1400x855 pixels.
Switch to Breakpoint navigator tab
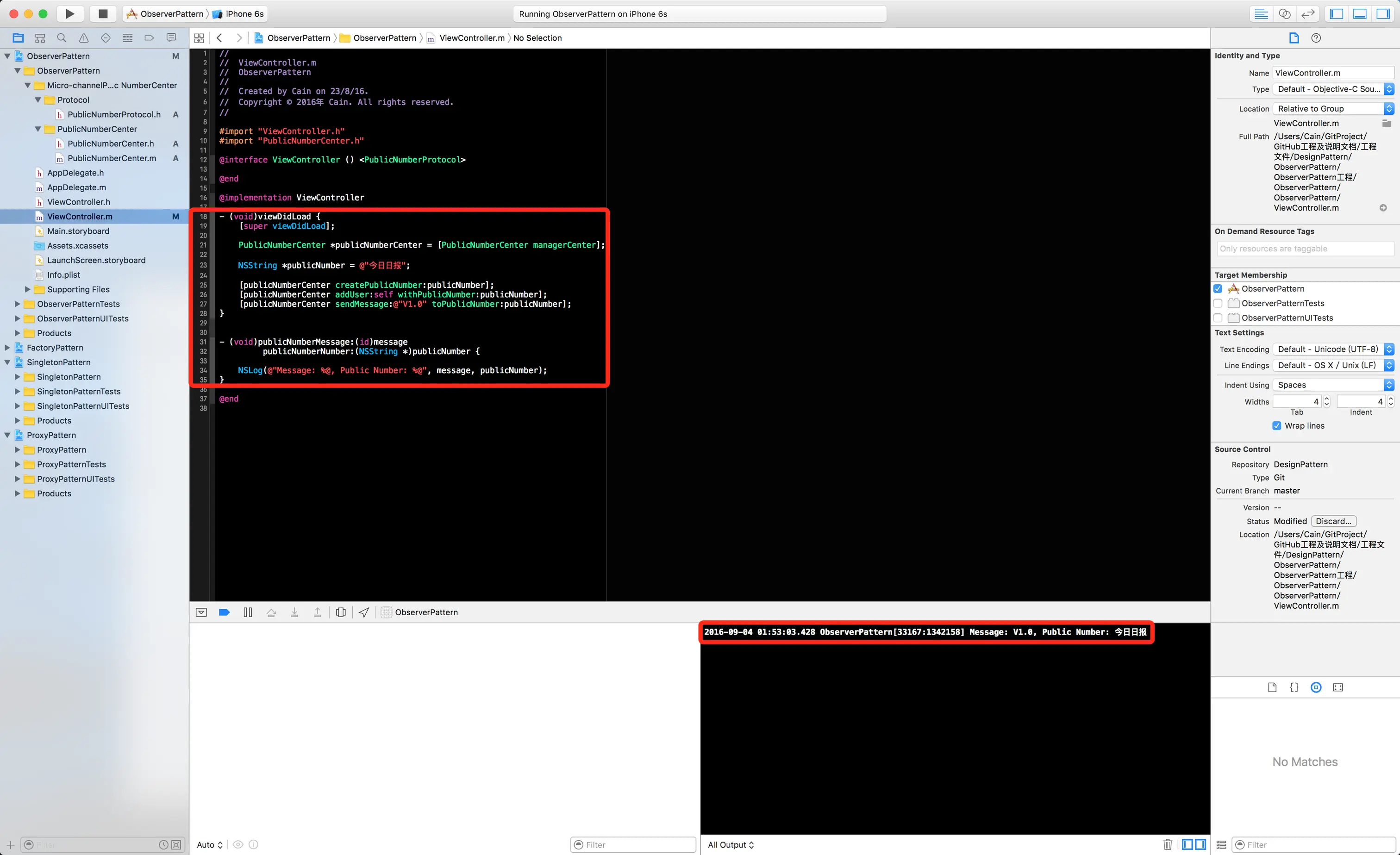coord(150,38)
